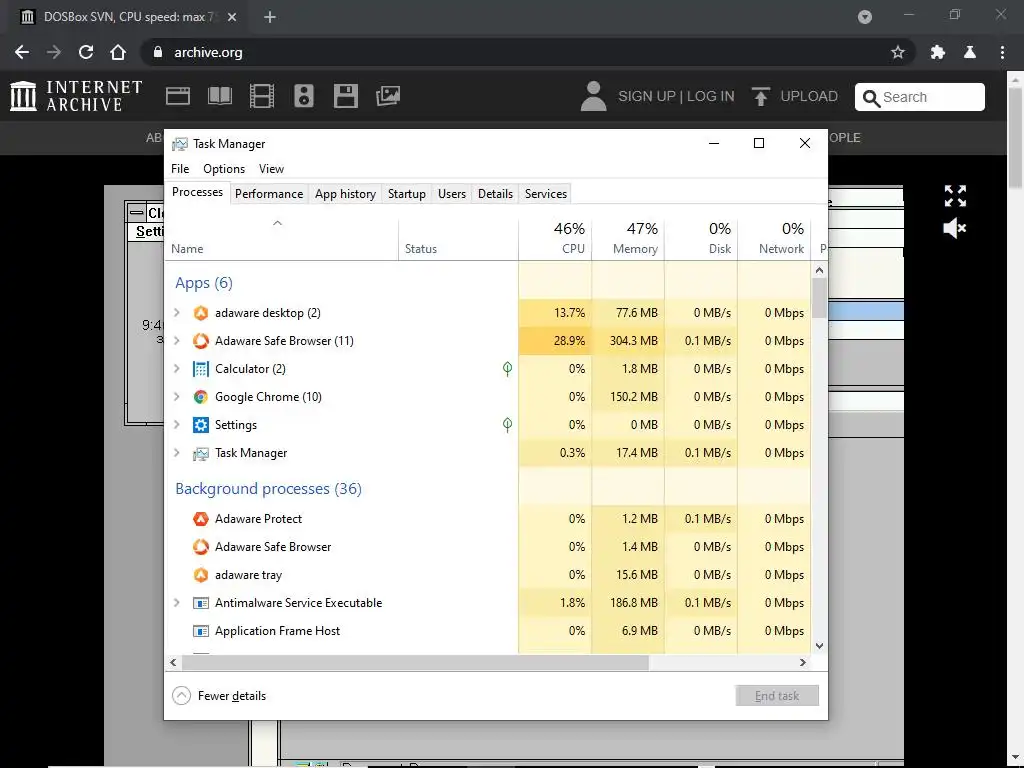This screenshot has height=768, width=1024.
Task: Reload the archive.org page
Action: click(x=86, y=52)
